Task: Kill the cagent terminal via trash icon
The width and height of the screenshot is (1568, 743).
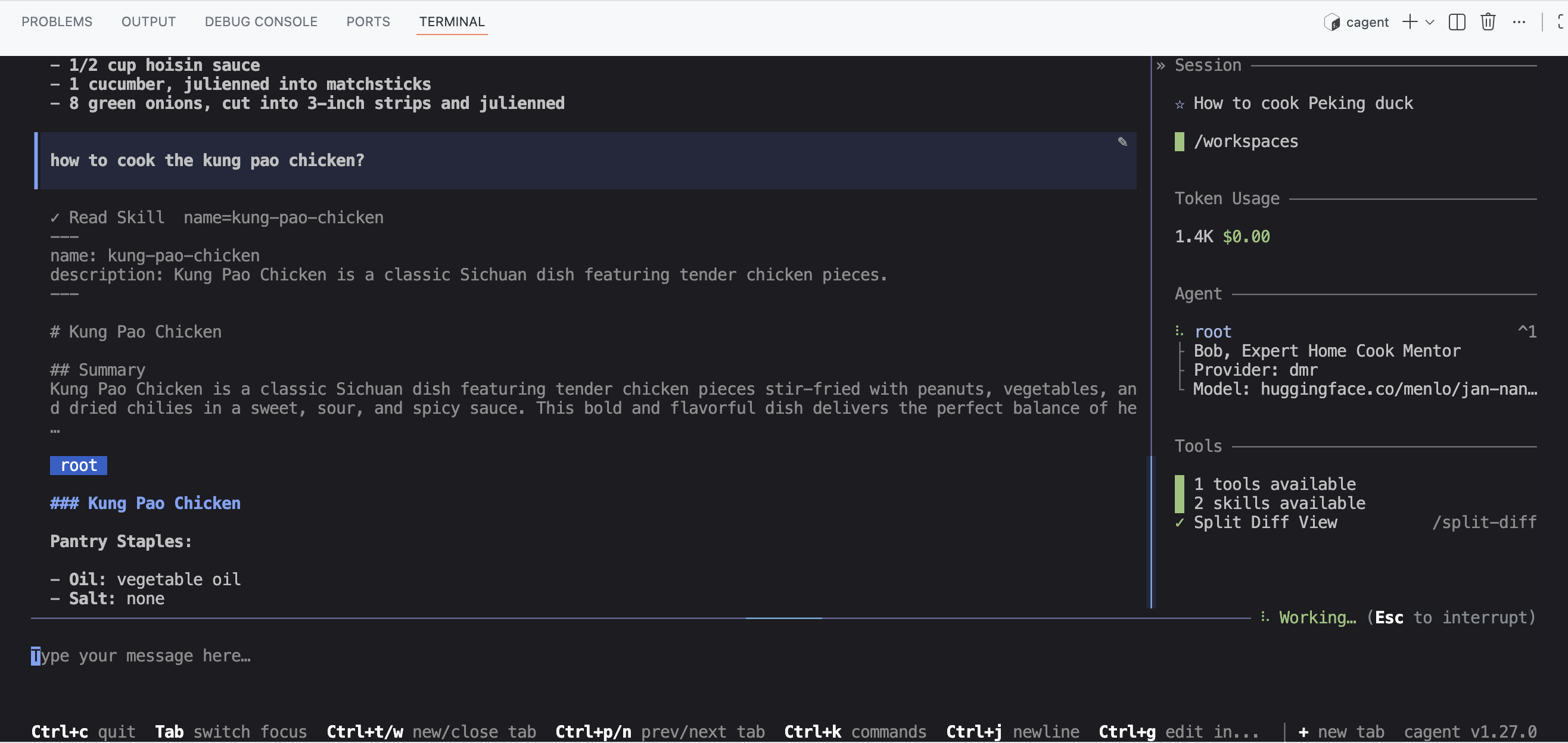Action: 1488,22
